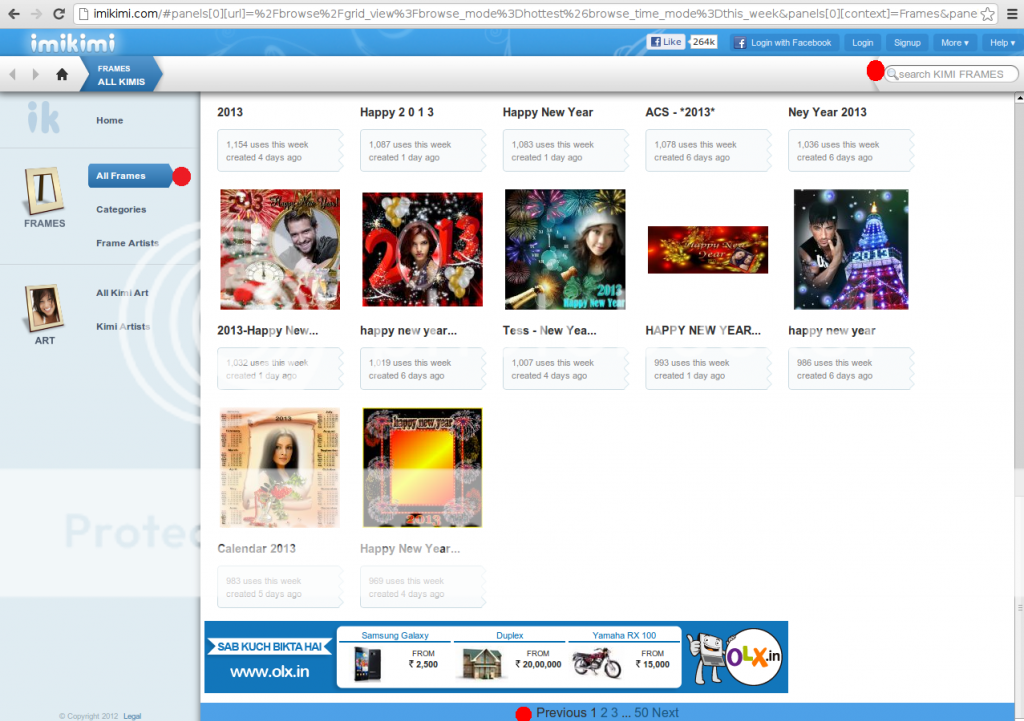The image size is (1024, 721).
Task: Click the home icon in navigation bar
Action: (62, 74)
